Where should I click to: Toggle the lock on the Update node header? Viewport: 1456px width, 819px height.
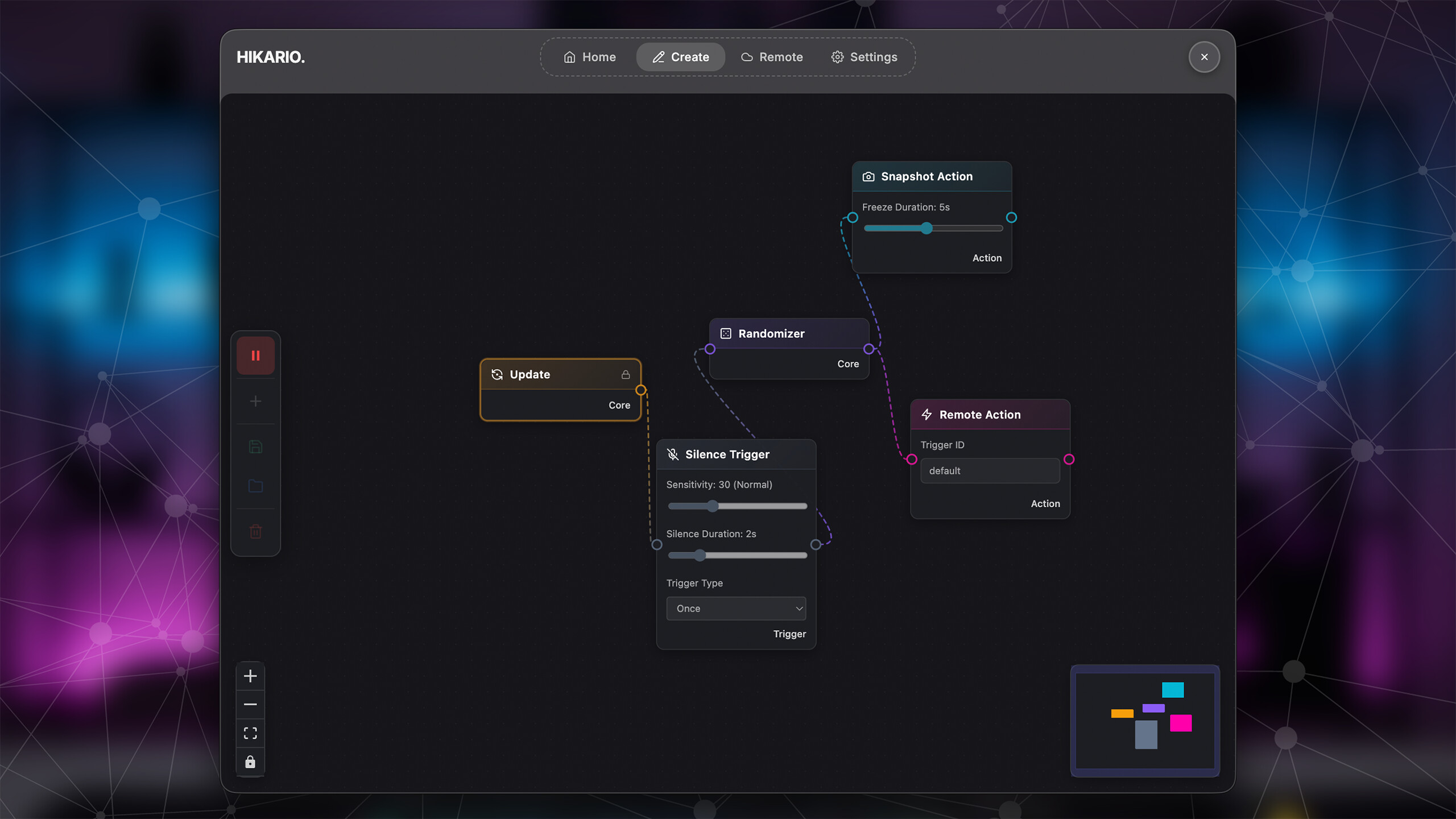coord(626,374)
